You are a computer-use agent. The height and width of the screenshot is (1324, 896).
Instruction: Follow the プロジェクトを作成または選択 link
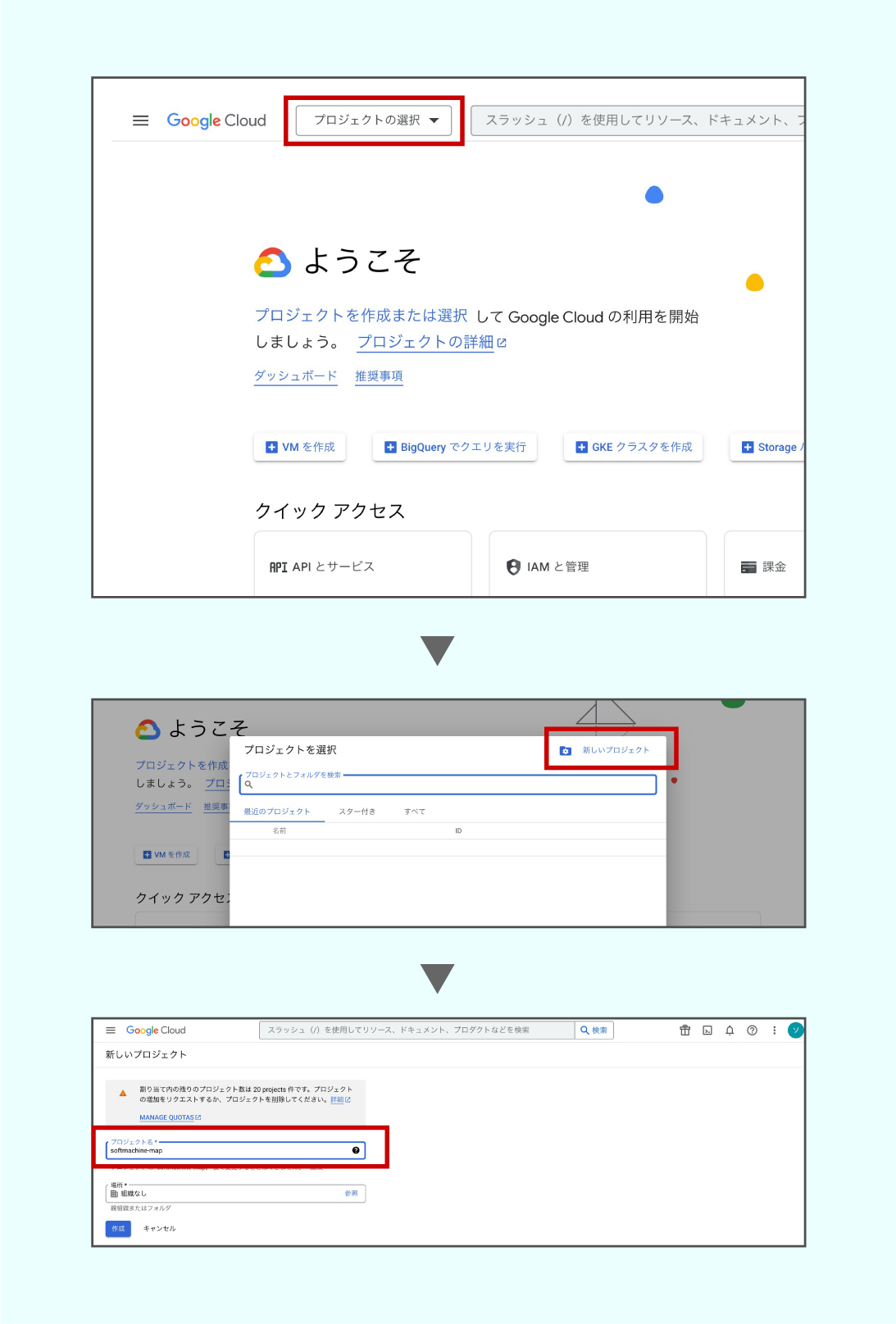(x=361, y=316)
